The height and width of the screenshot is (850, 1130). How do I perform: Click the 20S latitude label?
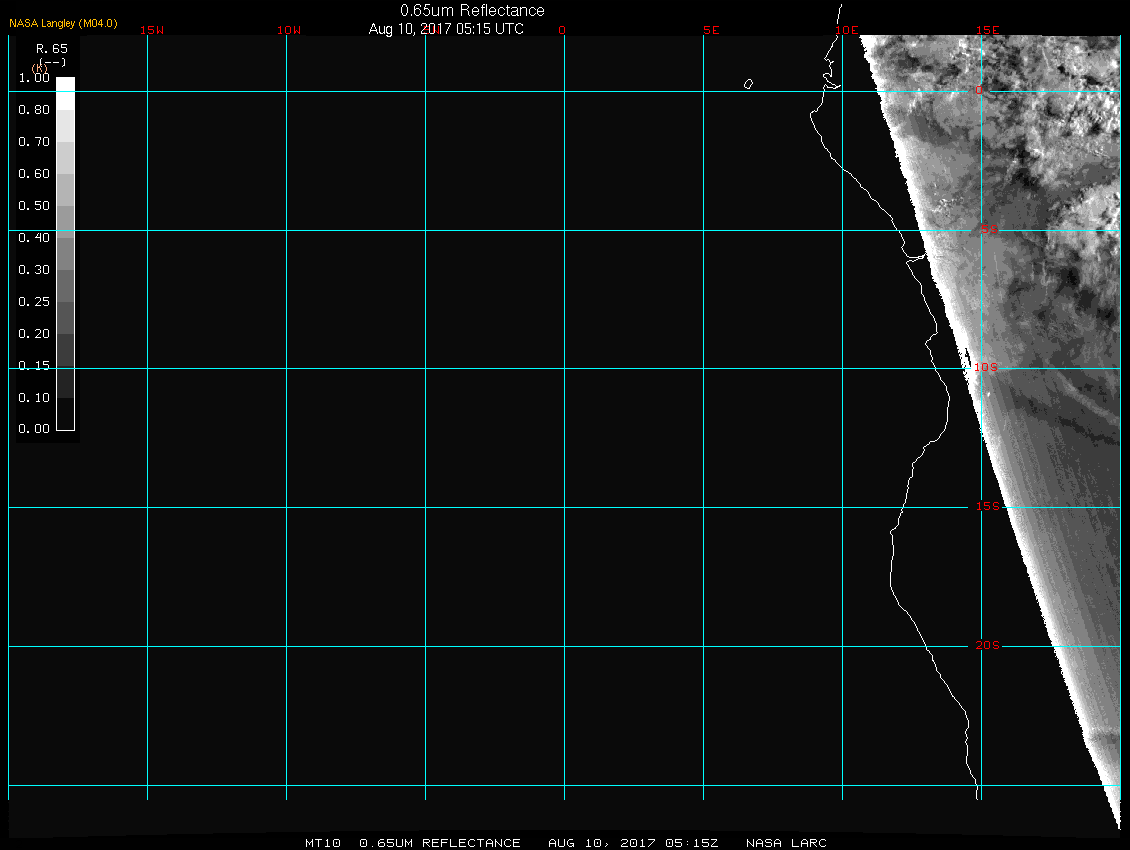tap(986, 646)
